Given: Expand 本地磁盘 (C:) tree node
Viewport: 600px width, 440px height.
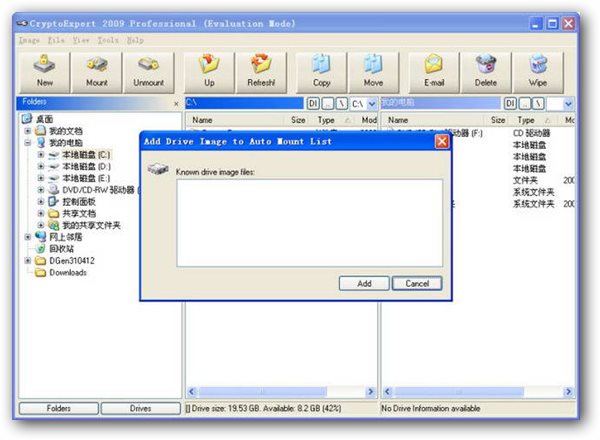Looking at the screenshot, I should click(x=41, y=155).
